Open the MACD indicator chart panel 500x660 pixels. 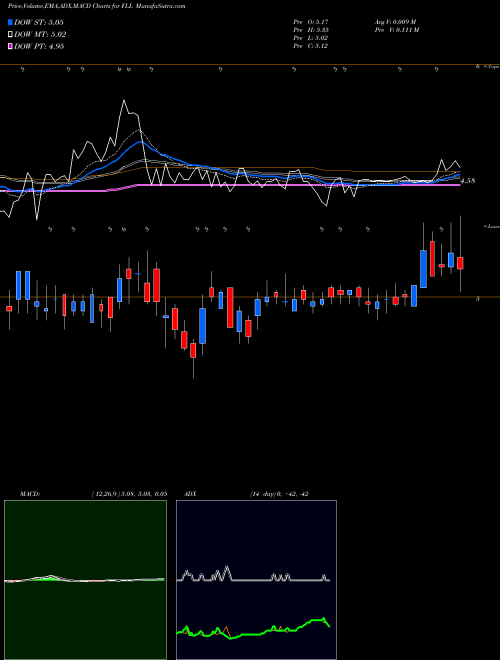coord(85,580)
